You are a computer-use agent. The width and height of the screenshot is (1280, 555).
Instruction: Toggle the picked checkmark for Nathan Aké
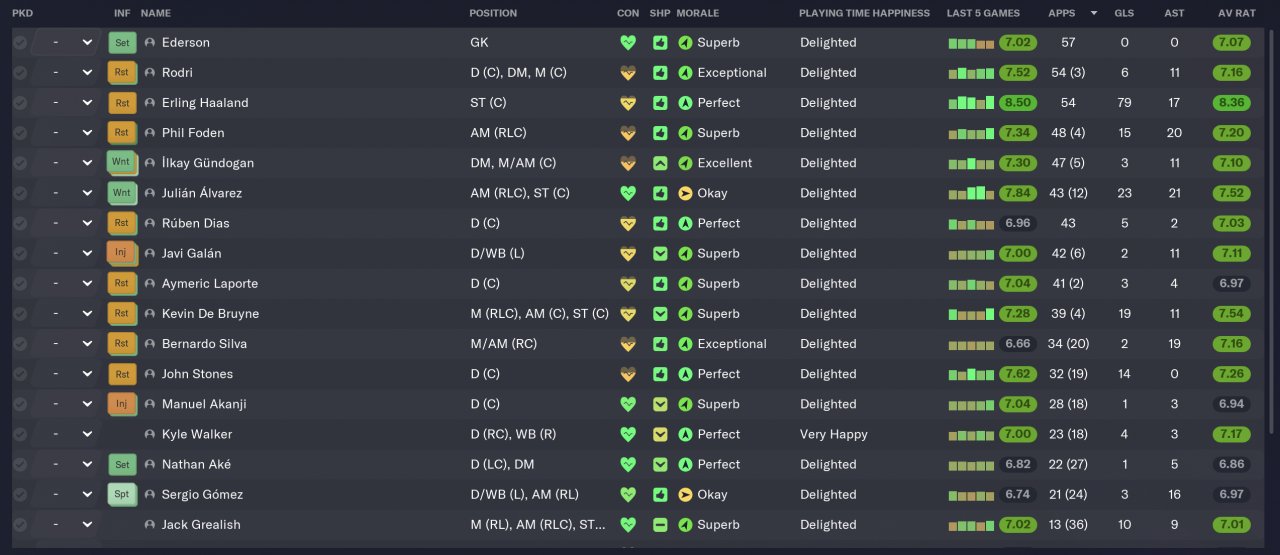click(x=20, y=465)
